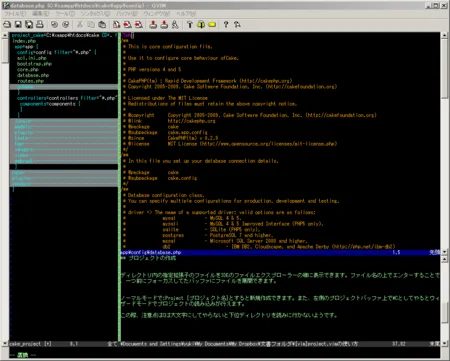This screenshot has width=450, height=361.
Task: Click the Make hammer icon
Action: 190,24
